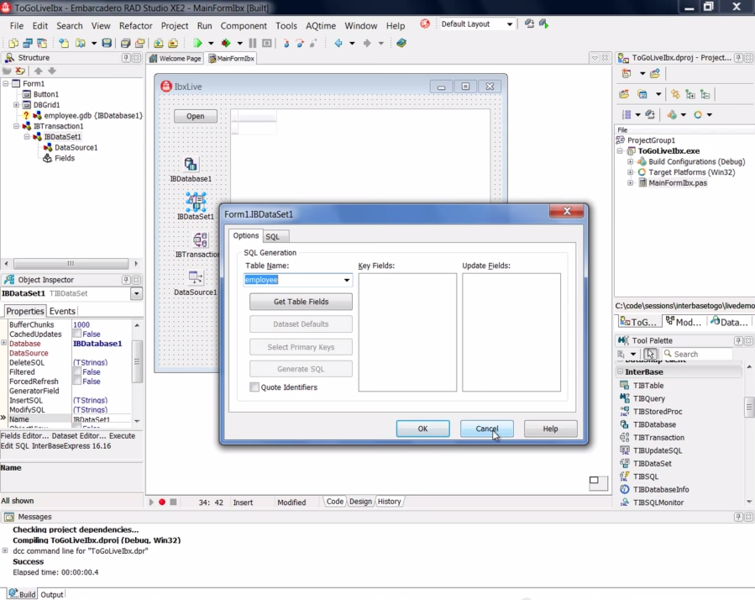Click the desktop layout save icon
This screenshot has width=755, height=600.
(x=529, y=24)
